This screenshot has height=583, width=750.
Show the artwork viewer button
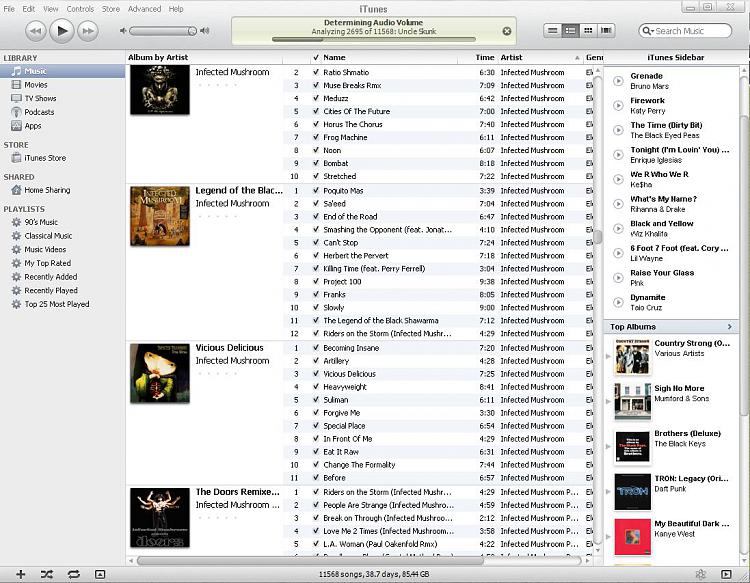[99, 574]
